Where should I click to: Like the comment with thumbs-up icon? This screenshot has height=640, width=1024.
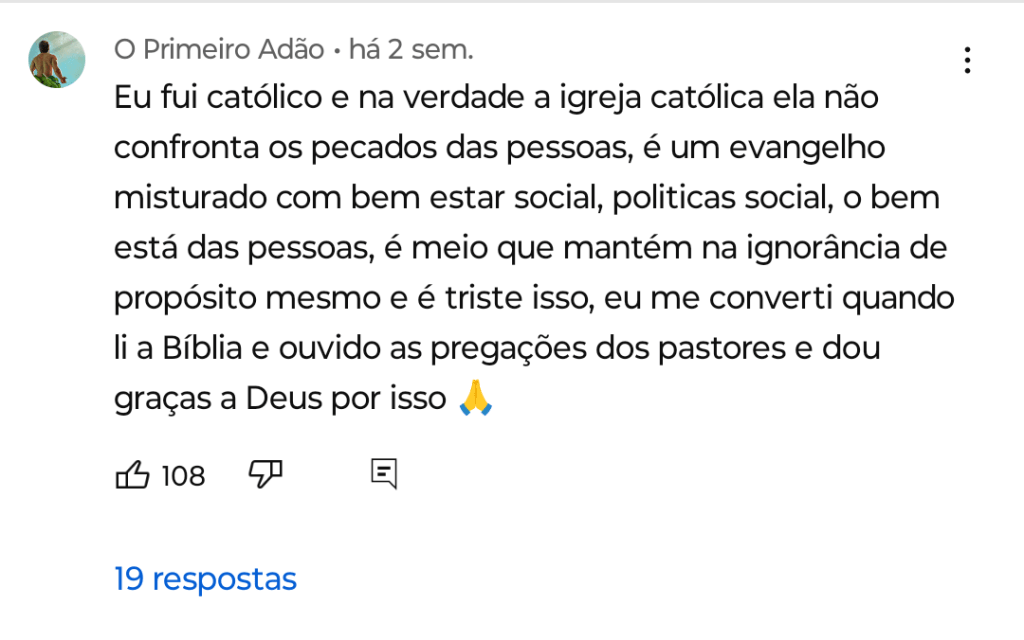[133, 475]
